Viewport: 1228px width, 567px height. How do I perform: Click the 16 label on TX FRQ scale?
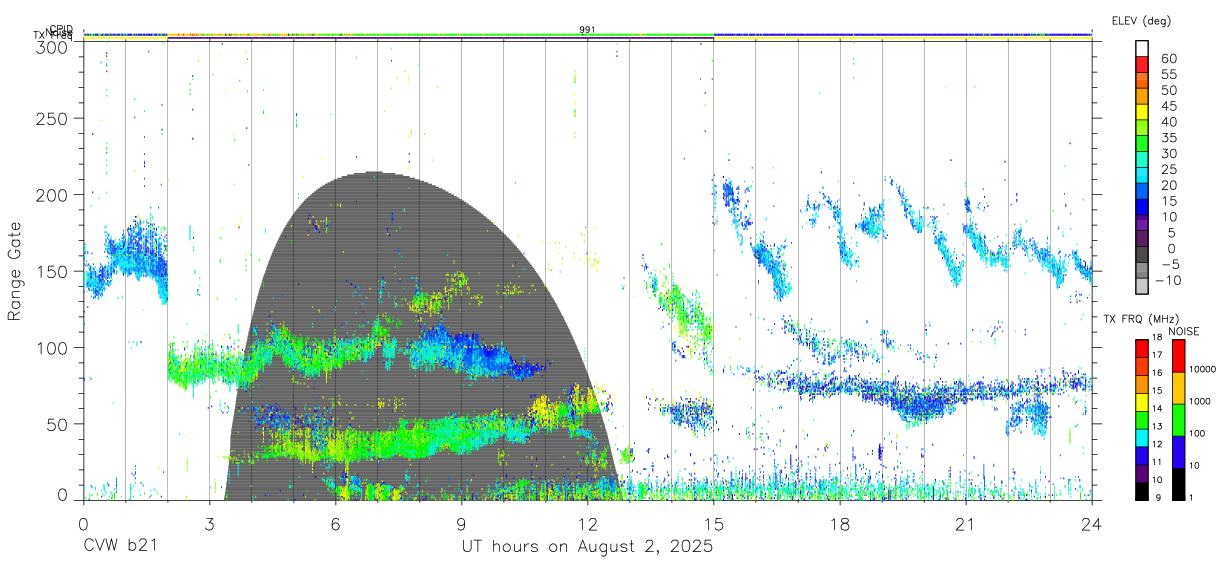[1158, 372]
